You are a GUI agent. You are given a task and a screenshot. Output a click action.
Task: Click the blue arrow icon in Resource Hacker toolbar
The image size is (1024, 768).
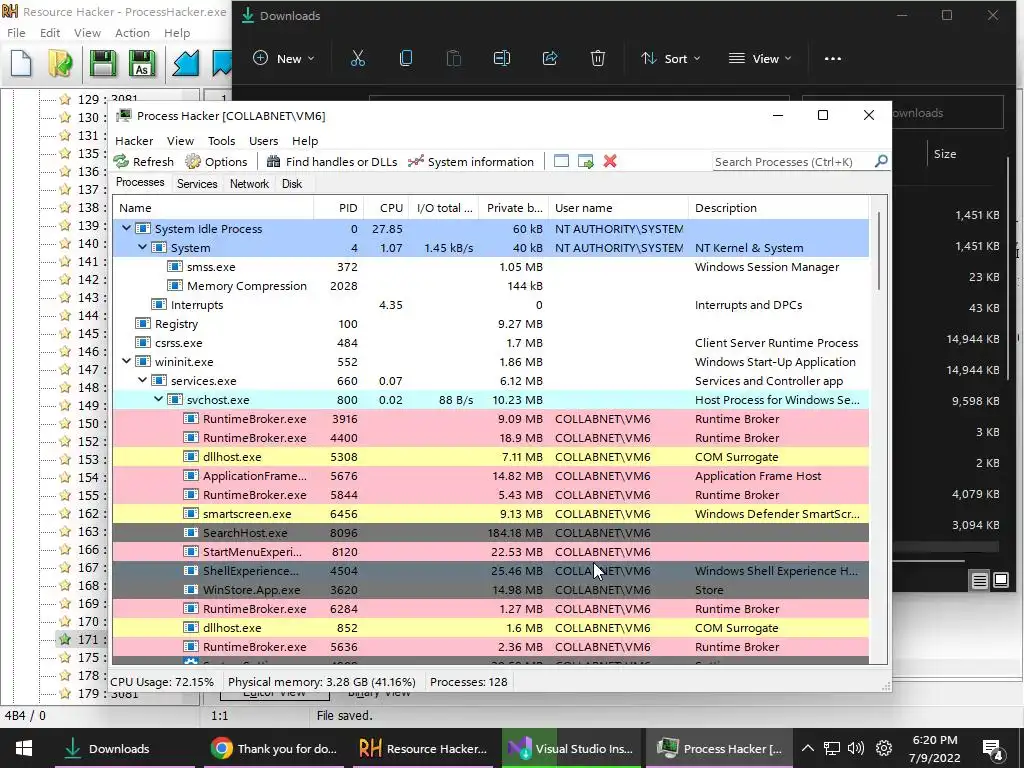click(185, 63)
